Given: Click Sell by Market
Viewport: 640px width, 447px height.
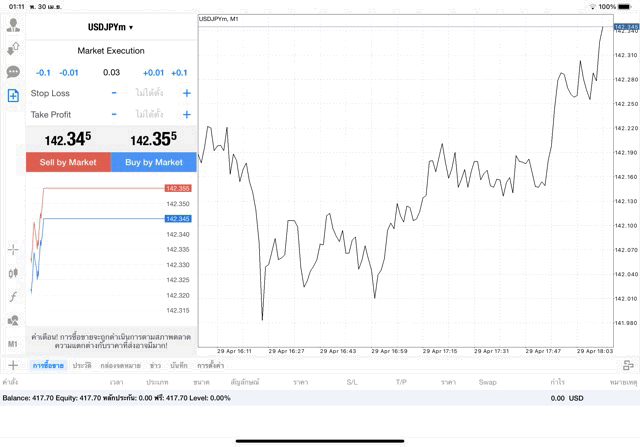Looking at the screenshot, I should tap(68, 162).
